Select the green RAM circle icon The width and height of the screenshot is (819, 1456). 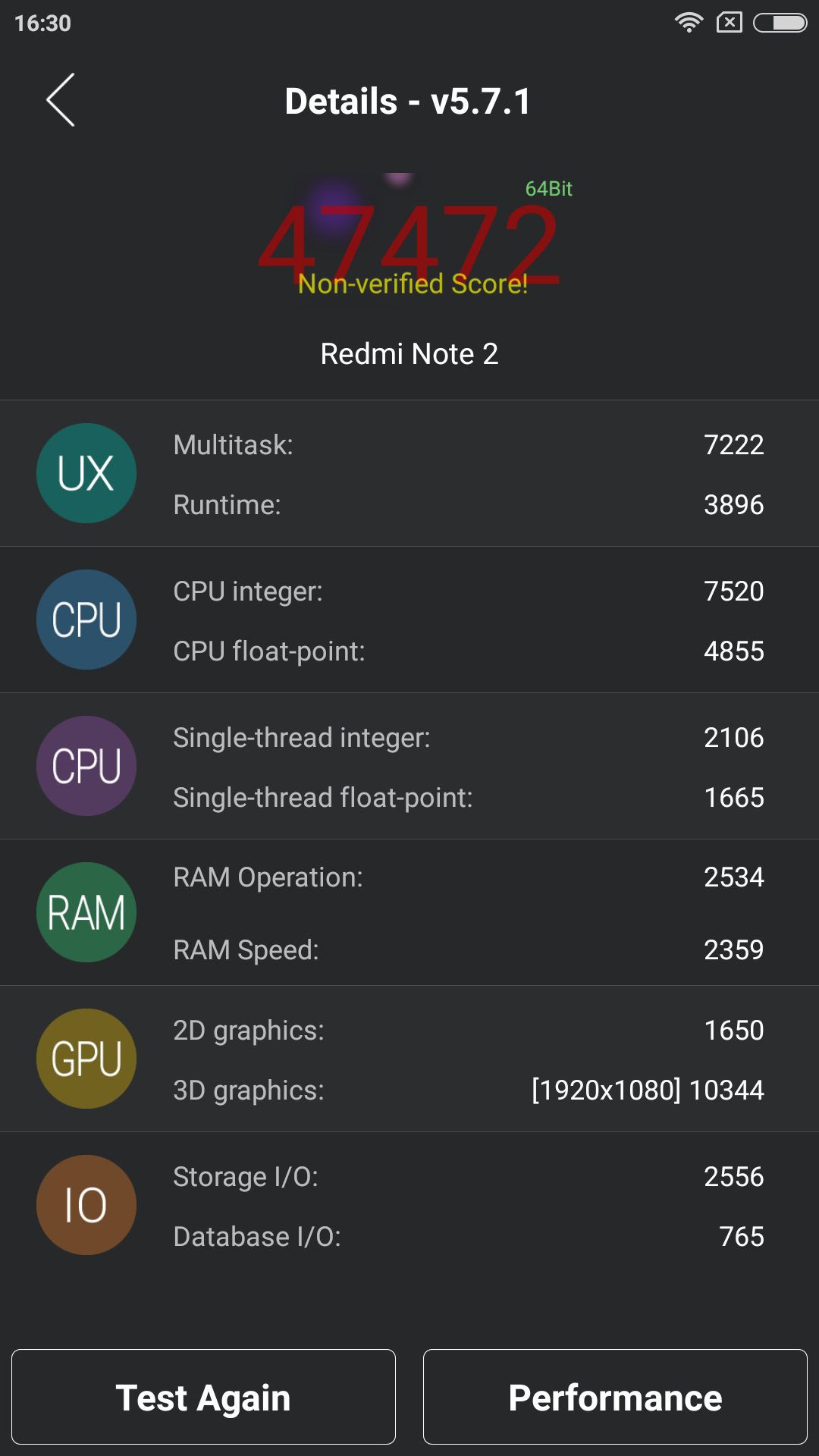coord(86,912)
